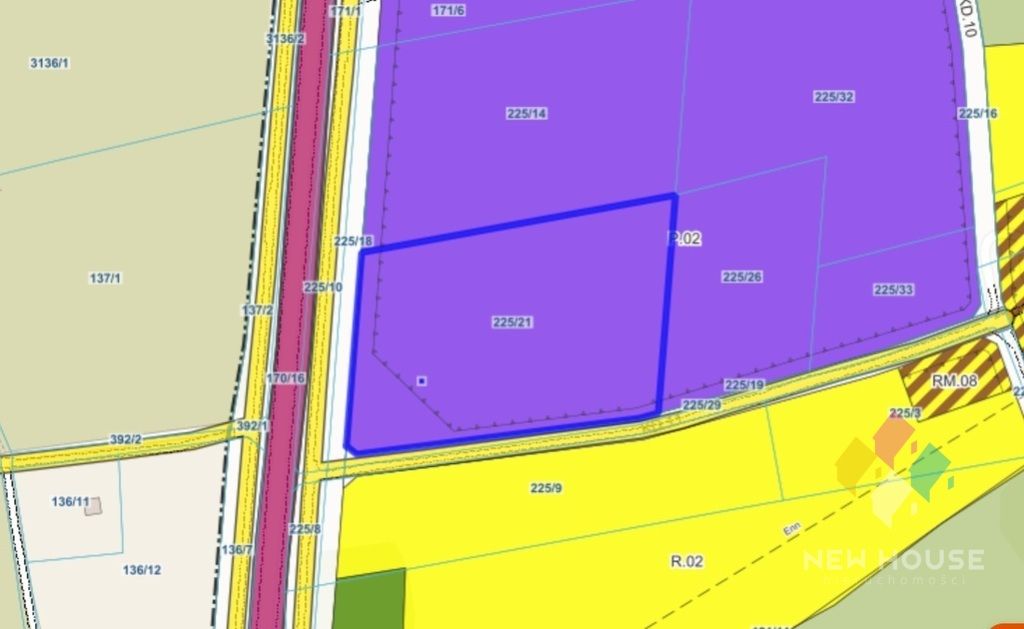Click the building footprint beside 136/11

pyautogui.click(x=93, y=506)
